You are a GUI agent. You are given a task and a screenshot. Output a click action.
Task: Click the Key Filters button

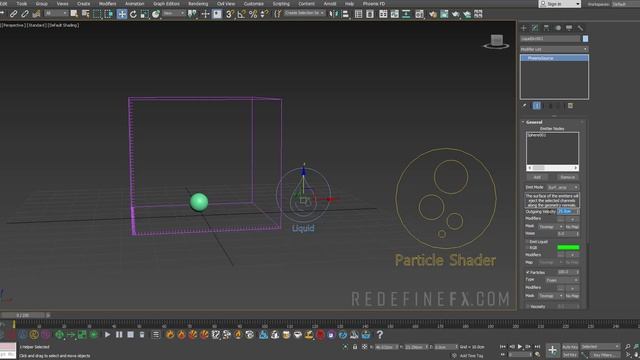pyautogui.click(x=605, y=355)
